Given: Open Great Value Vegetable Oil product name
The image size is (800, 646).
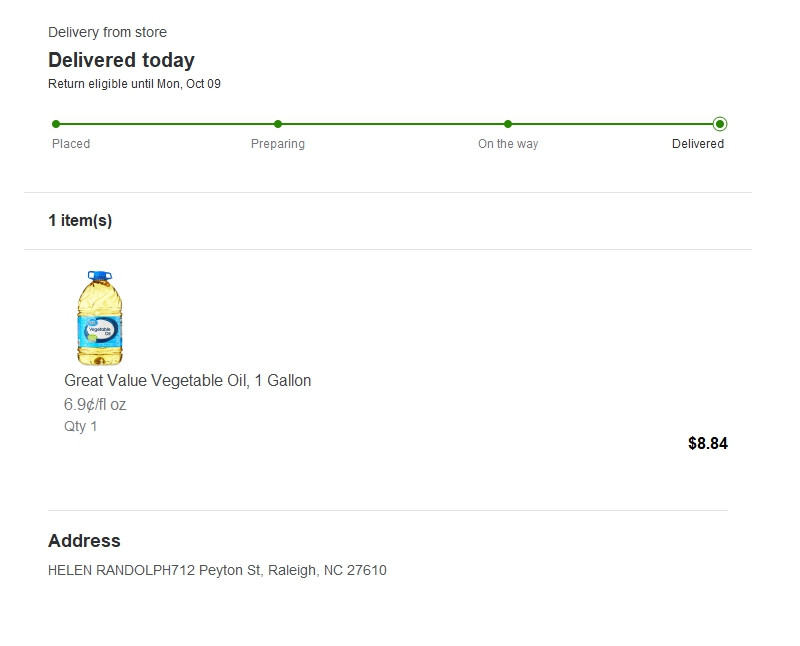Looking at the screenshot, I should [x=187, y=380].
